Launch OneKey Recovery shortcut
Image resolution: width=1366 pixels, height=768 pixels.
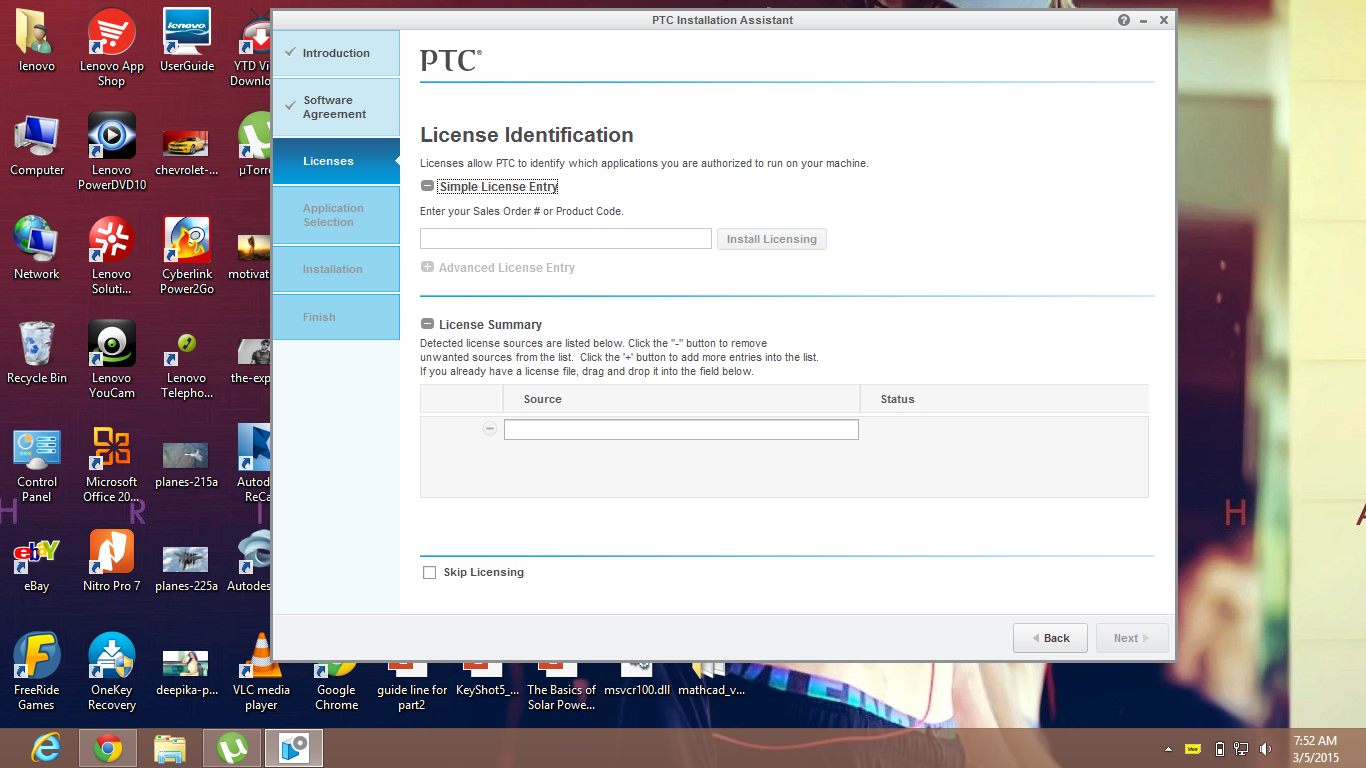112,671
